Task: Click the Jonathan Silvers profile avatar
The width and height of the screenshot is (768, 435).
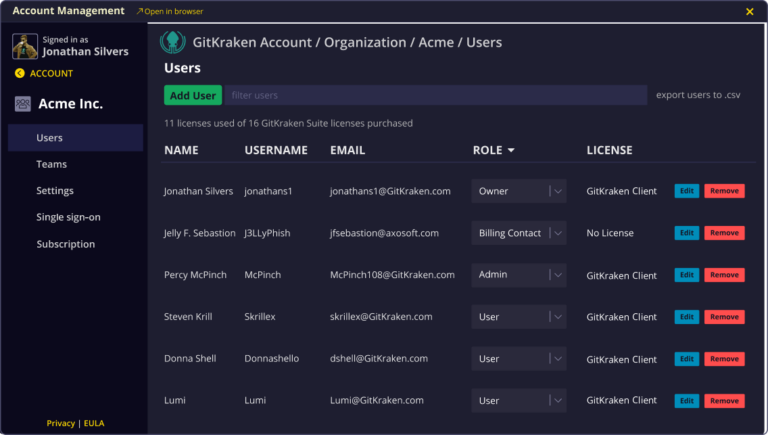Action: pyautogui.click(x=25, y=46)
